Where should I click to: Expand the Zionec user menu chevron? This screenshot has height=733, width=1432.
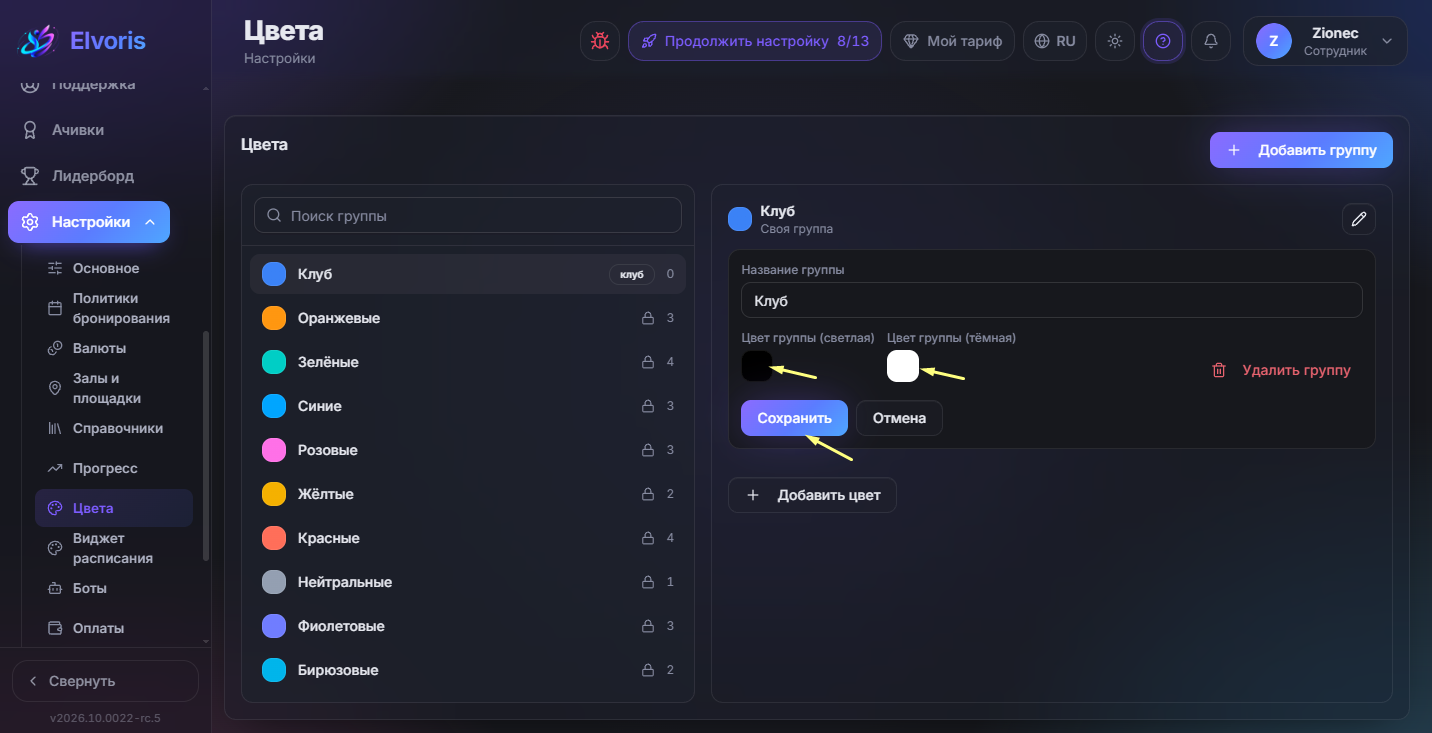(x=1387, y=41)
